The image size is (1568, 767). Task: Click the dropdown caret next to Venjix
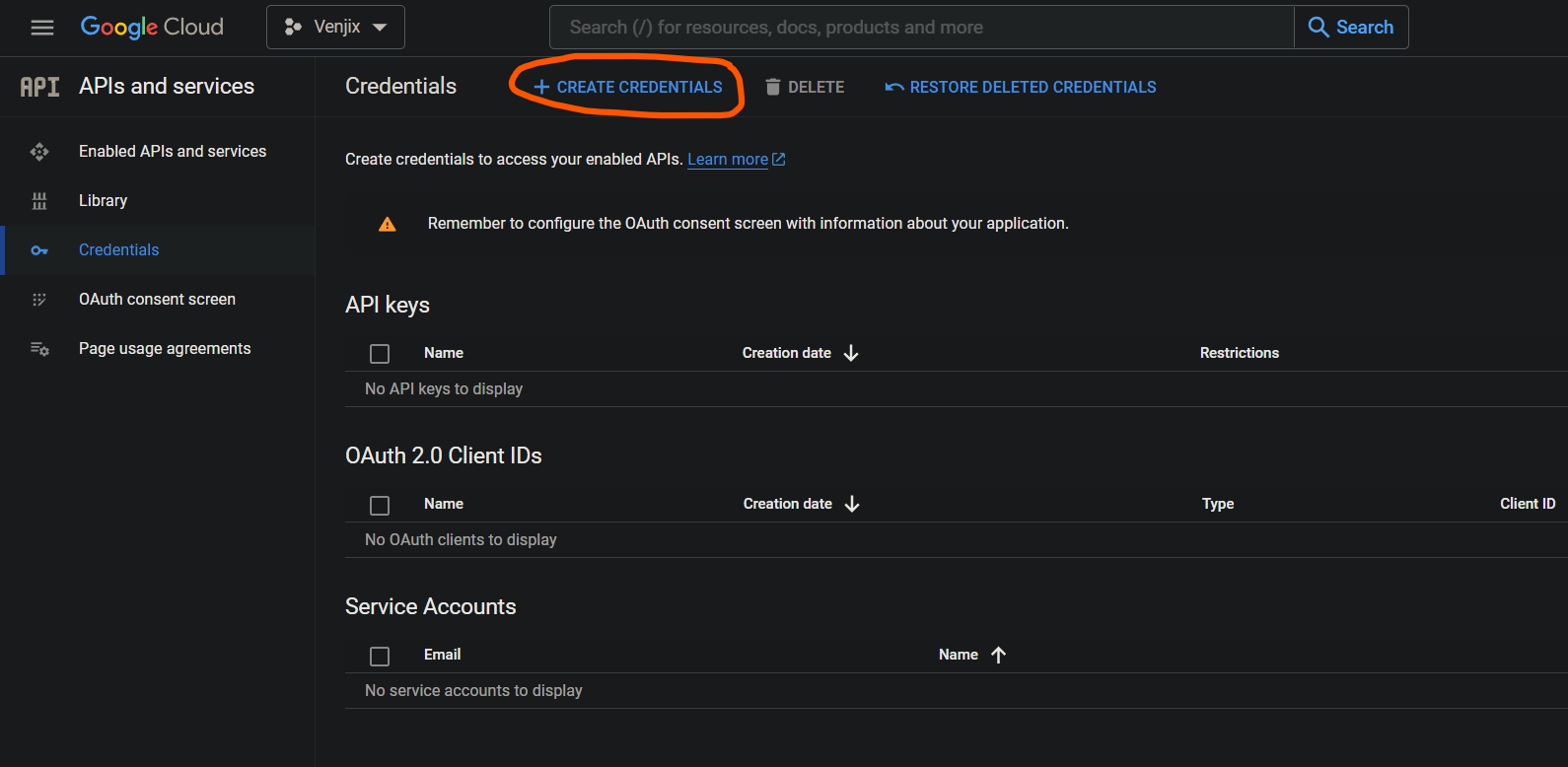point(380,28)
